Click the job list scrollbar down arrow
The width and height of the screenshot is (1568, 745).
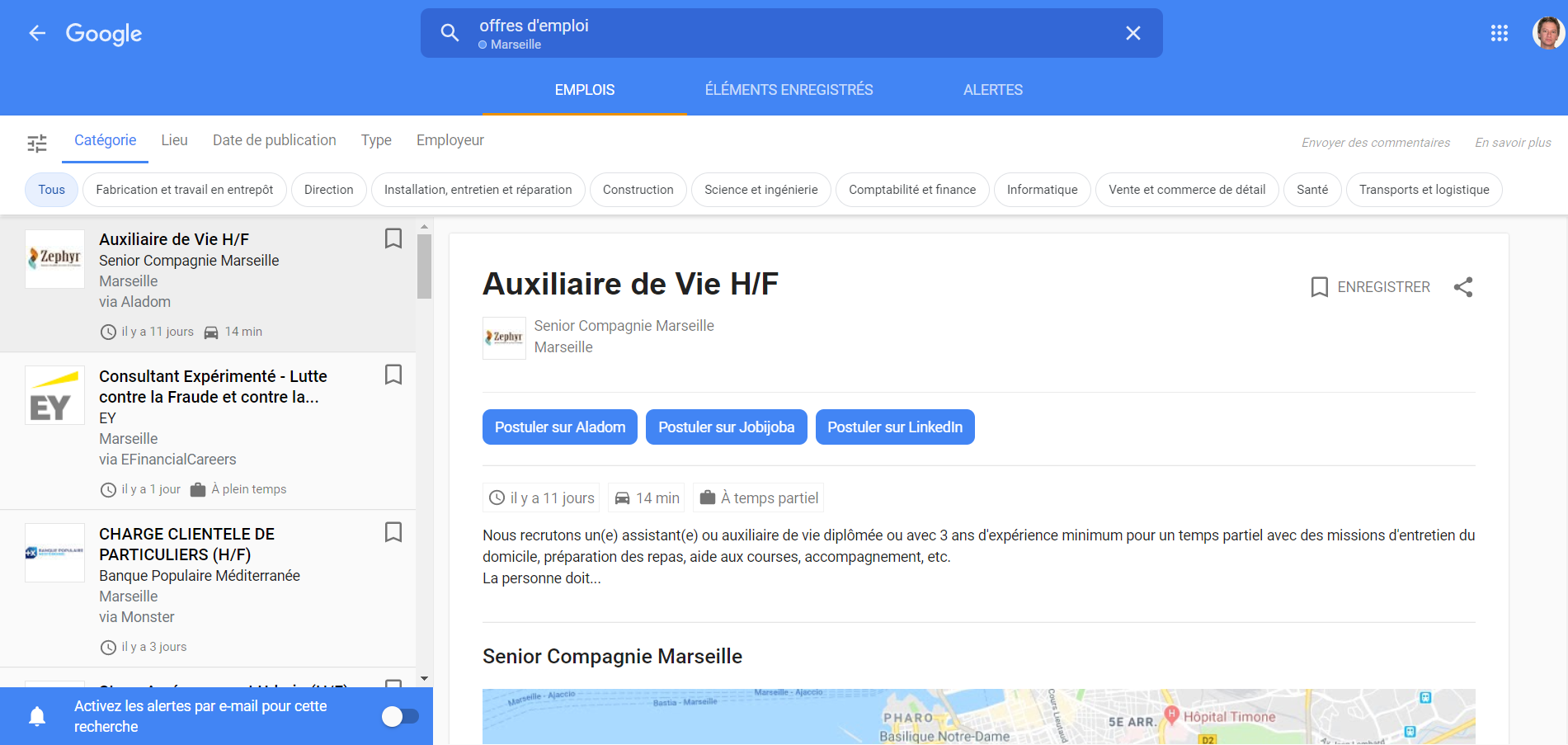[x=424, y=678]
